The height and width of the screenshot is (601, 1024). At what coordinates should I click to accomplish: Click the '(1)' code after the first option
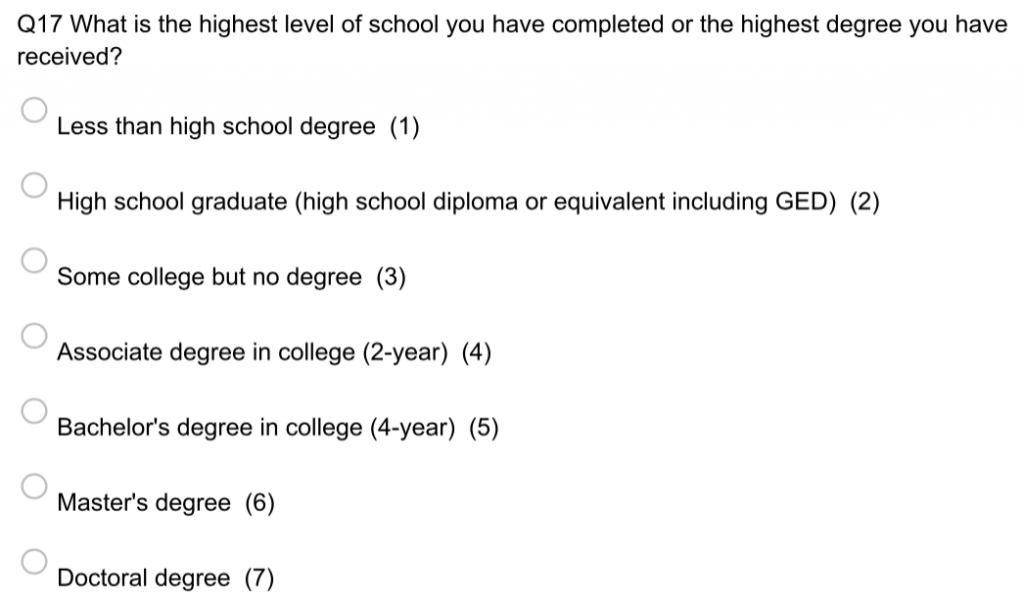(404, 127)
